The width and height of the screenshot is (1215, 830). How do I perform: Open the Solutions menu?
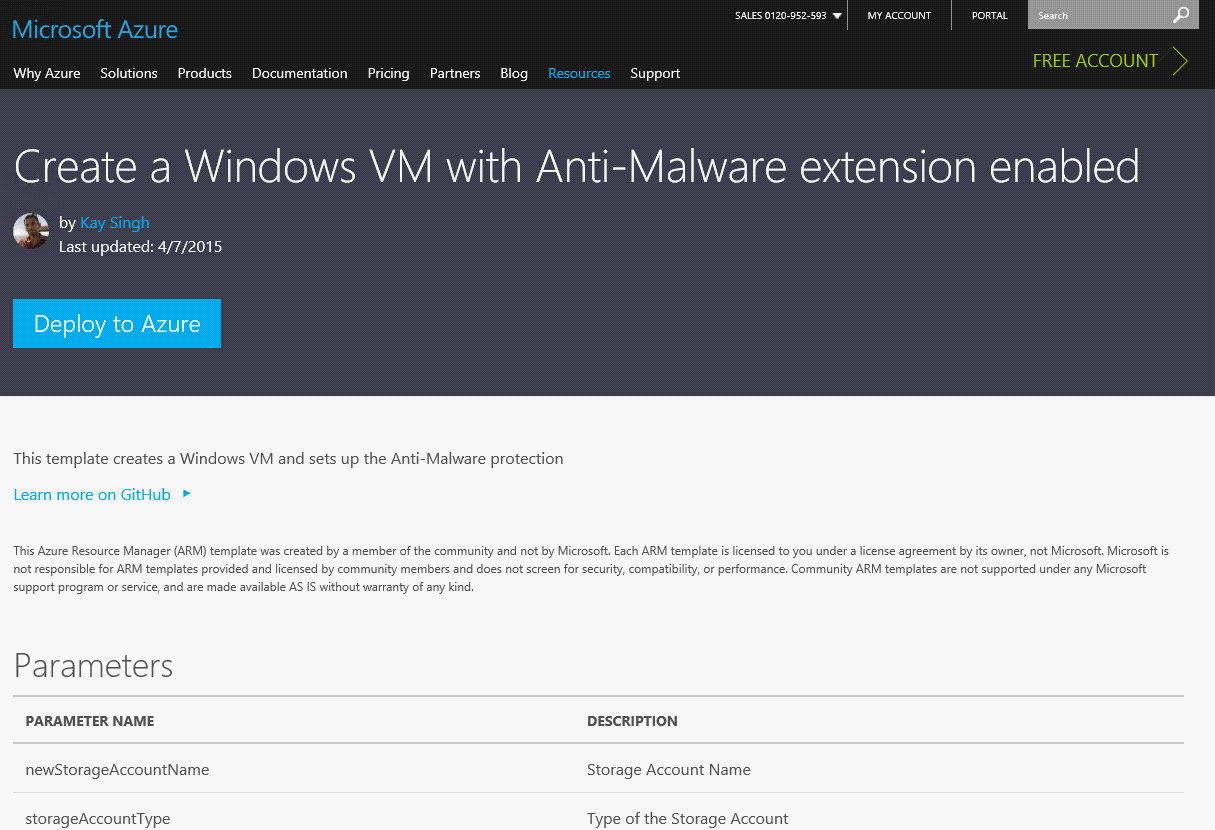pyautogui.click(x=129, y=73)
